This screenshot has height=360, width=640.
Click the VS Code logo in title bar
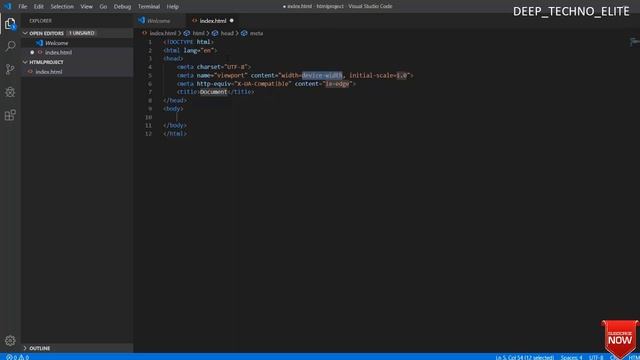coord(8,6)
